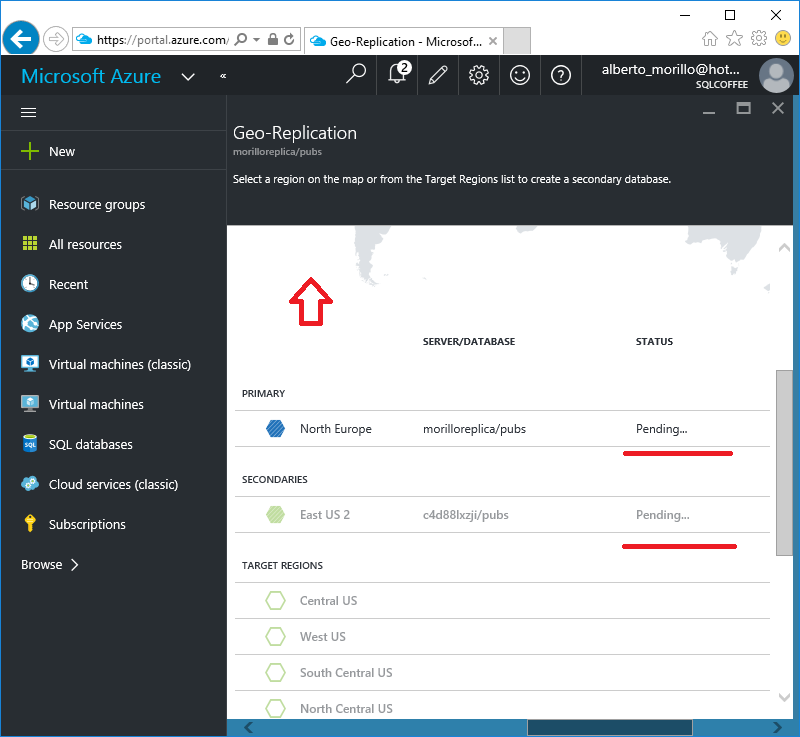Click the browser back arrow button
Image resolution: width=800 pixels, height=737 pixels.
pyautogui.click(x=21, y=38)
